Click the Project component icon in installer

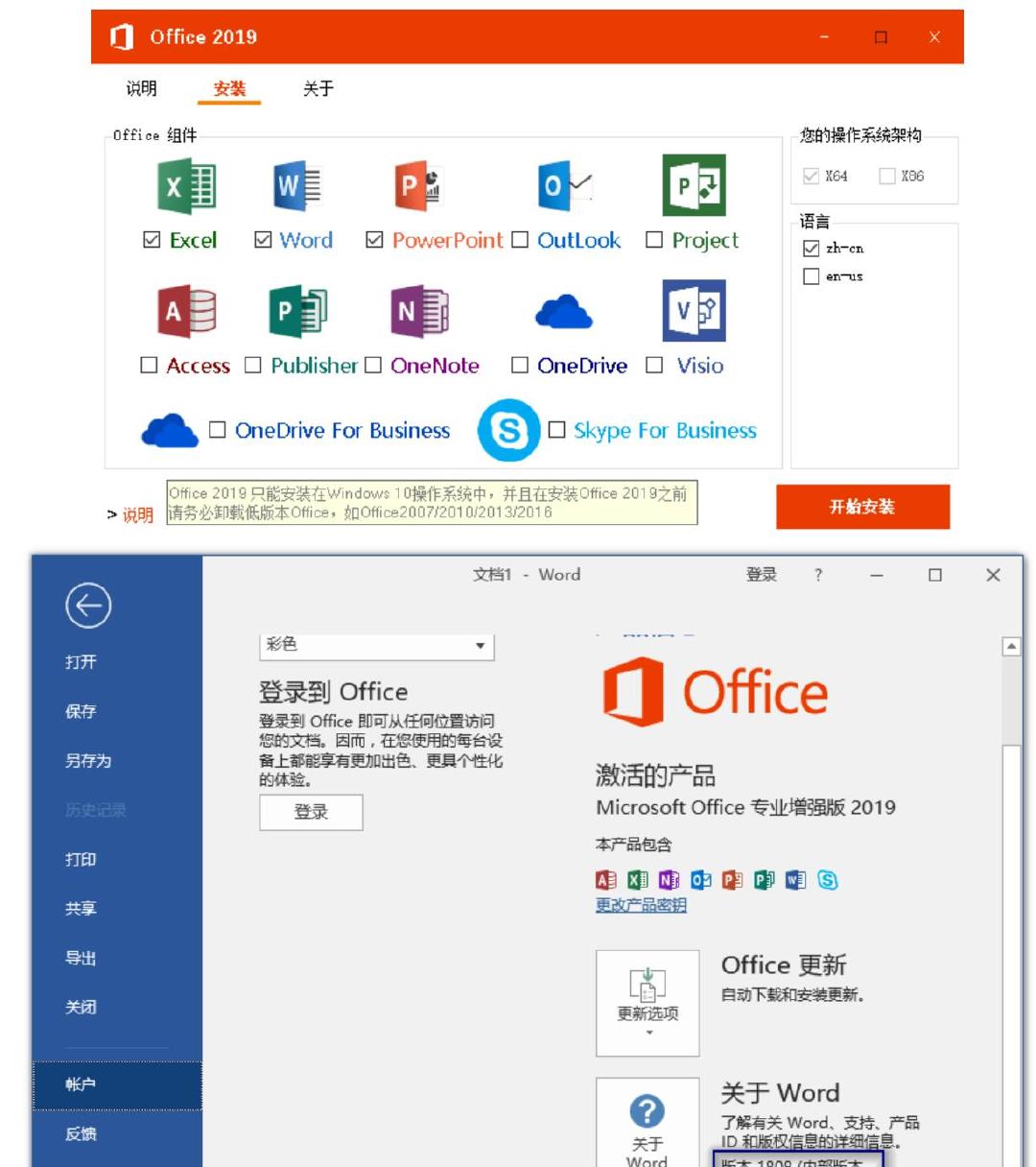[x=694, y=185]
